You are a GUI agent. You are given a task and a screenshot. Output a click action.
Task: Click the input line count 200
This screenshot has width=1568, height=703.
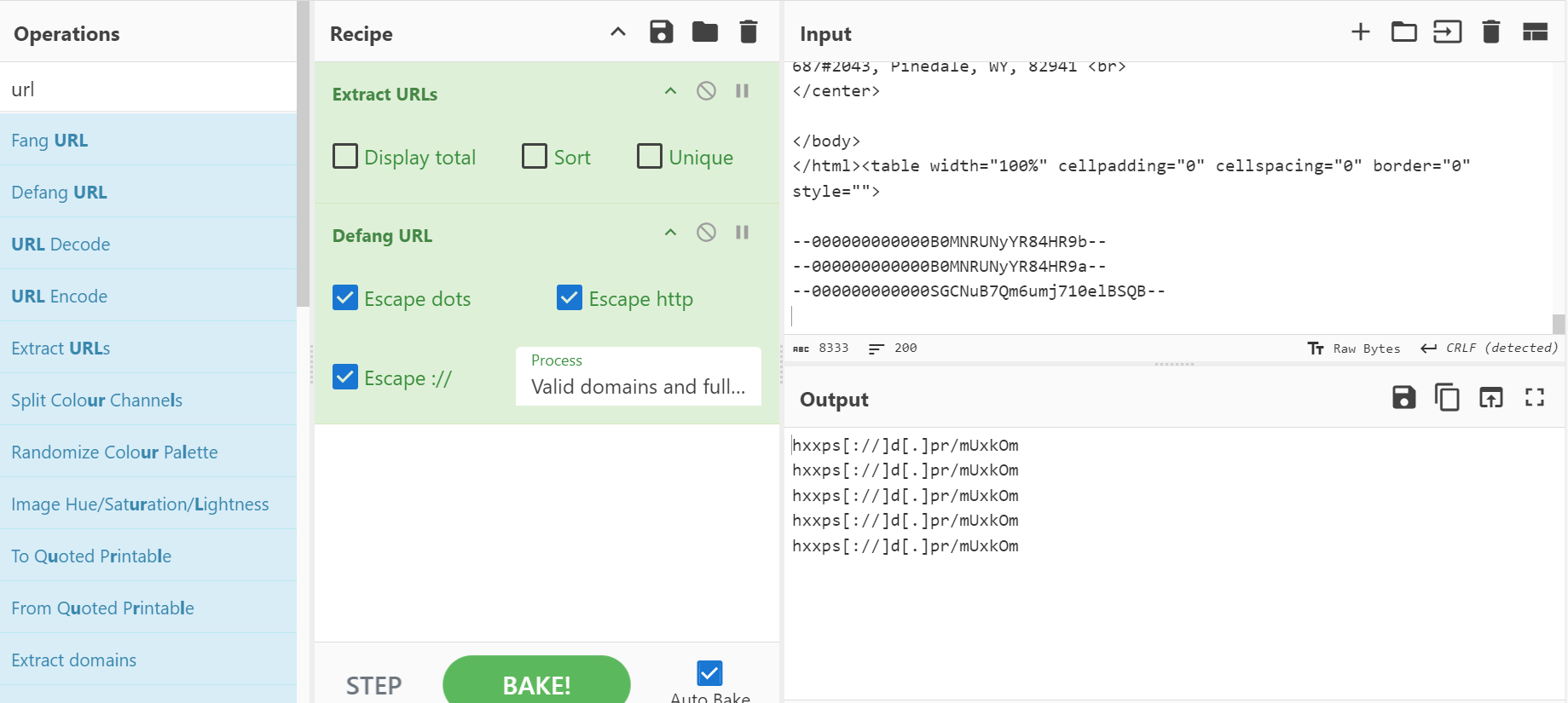pyautogui.click(x=893, y=348)
